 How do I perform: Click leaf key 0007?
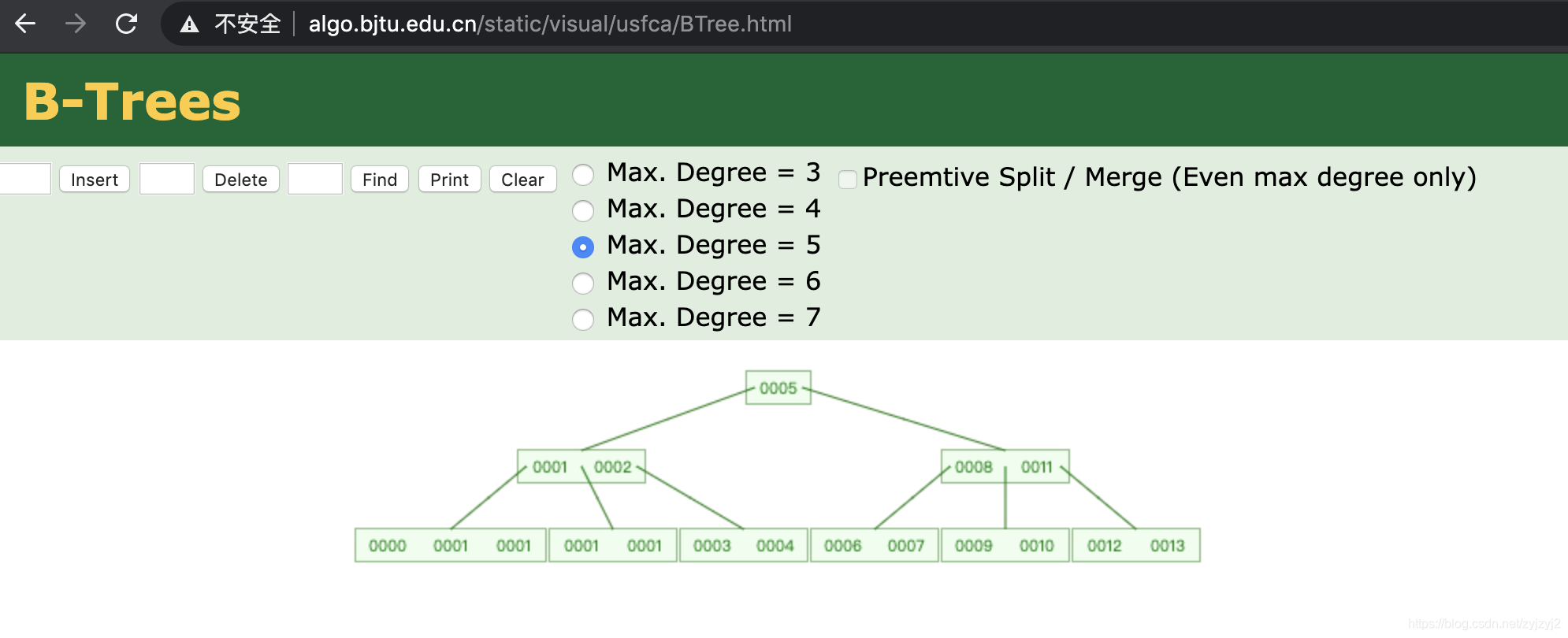click(906, 546)
